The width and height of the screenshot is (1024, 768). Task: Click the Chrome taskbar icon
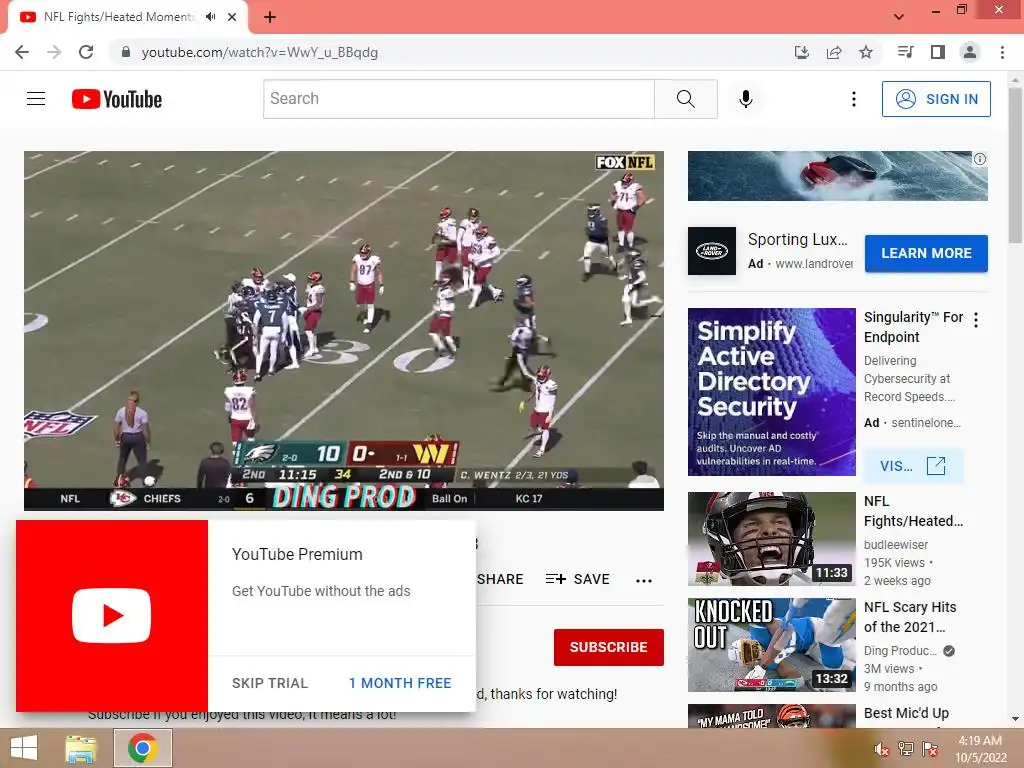pos(143,748)
